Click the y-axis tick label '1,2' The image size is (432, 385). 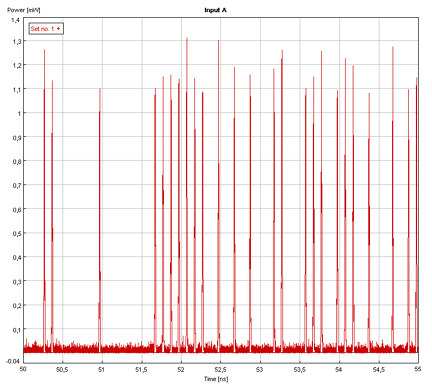[17, 65]
